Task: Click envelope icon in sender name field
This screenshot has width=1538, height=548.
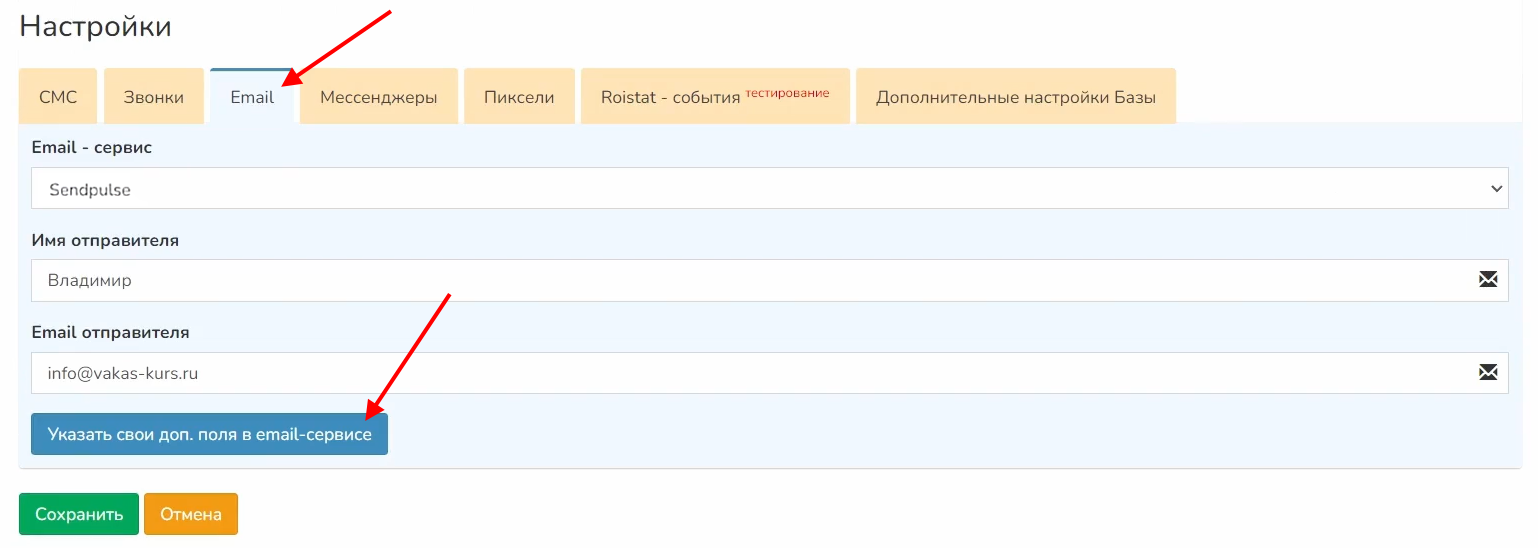Action: (x=1488, y=280)
